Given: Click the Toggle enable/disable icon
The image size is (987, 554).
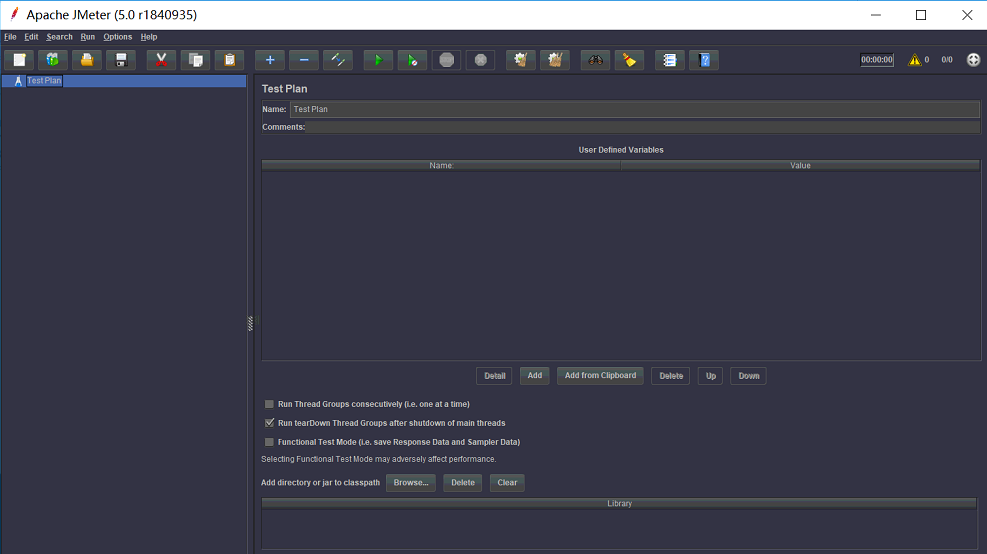Looking at the screenshot, I should tap(338, 60).
